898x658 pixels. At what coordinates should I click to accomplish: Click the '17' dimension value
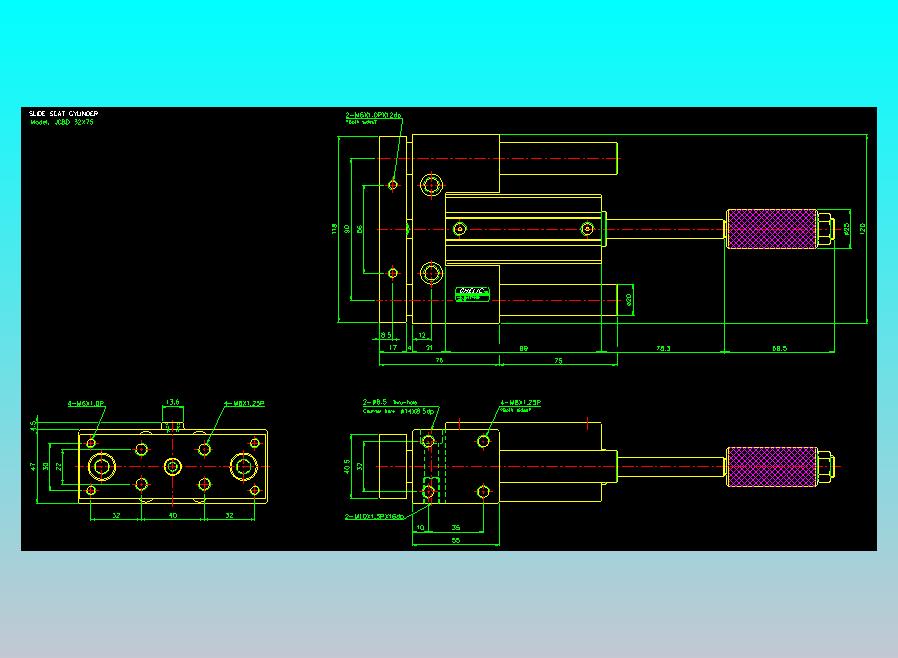click(x=393, y=347)
